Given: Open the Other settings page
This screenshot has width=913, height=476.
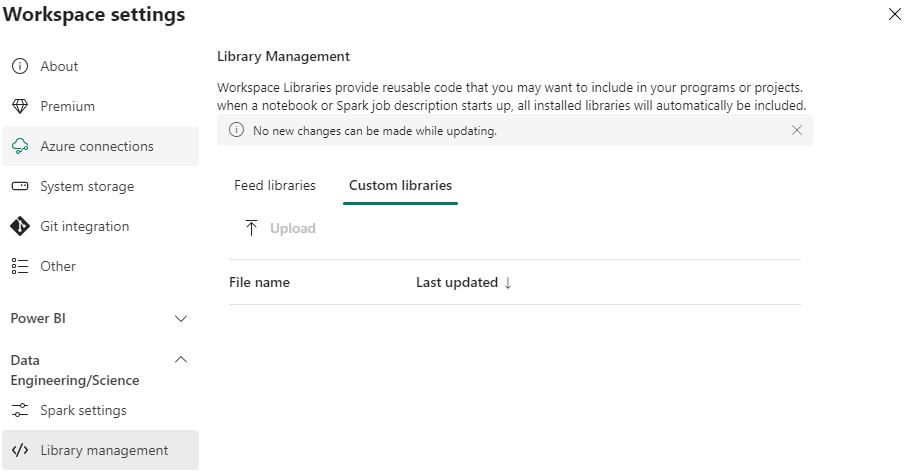Looking at the screenshot, I should [x=100, y=266].
